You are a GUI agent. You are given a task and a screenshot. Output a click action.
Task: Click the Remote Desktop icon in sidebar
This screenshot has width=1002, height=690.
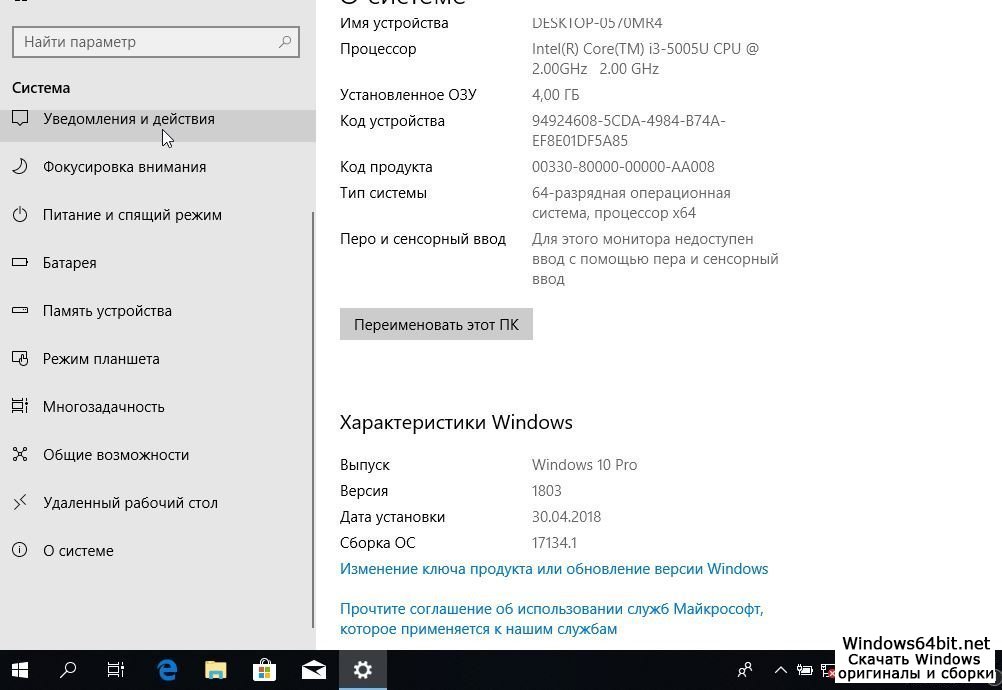19,503
